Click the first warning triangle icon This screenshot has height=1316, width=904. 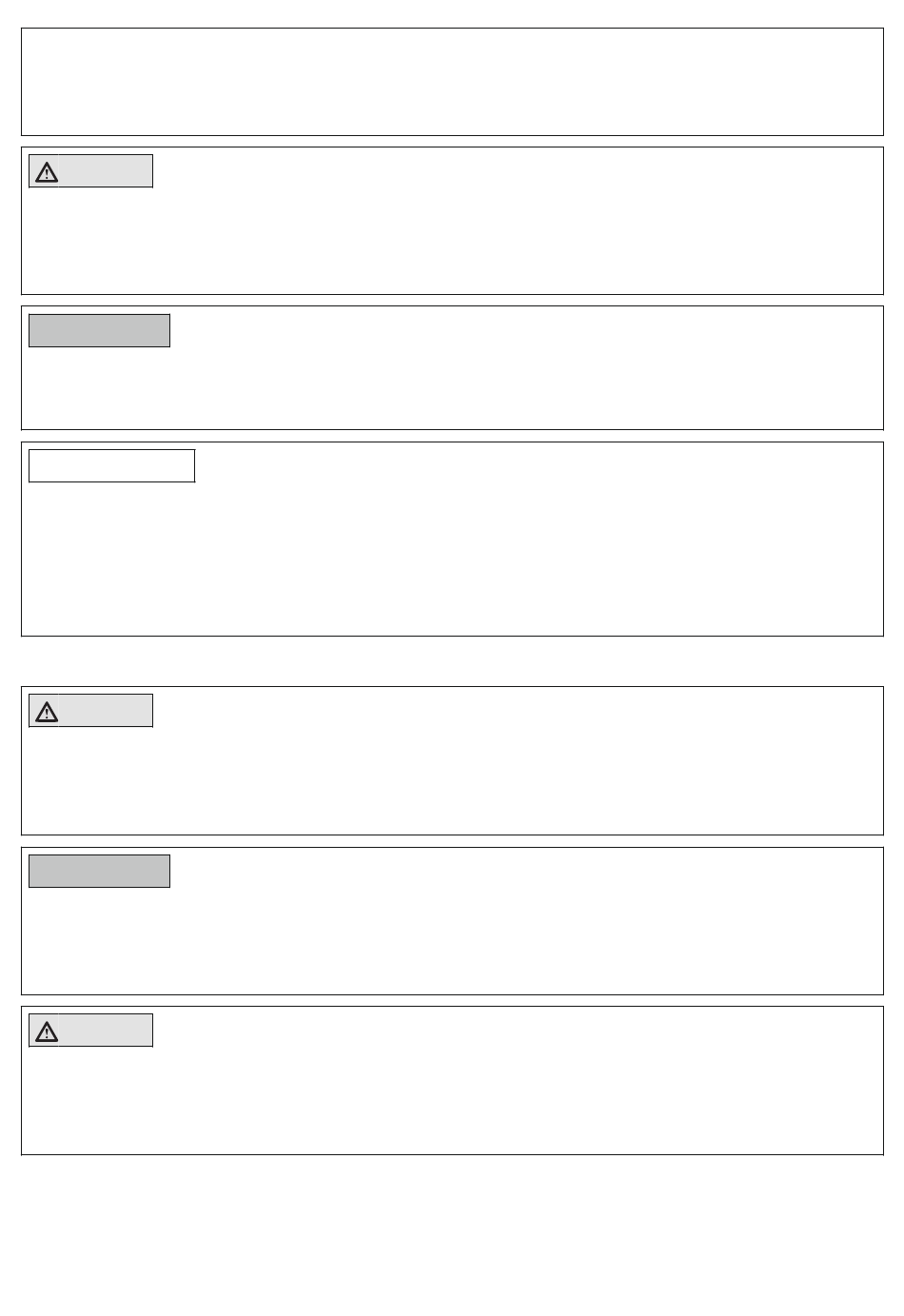click(x=47, y=172)
